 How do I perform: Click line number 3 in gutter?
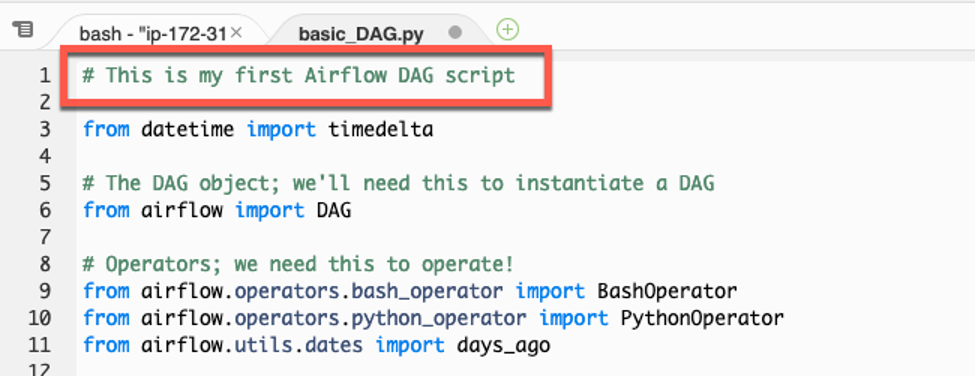click(44, 130)
